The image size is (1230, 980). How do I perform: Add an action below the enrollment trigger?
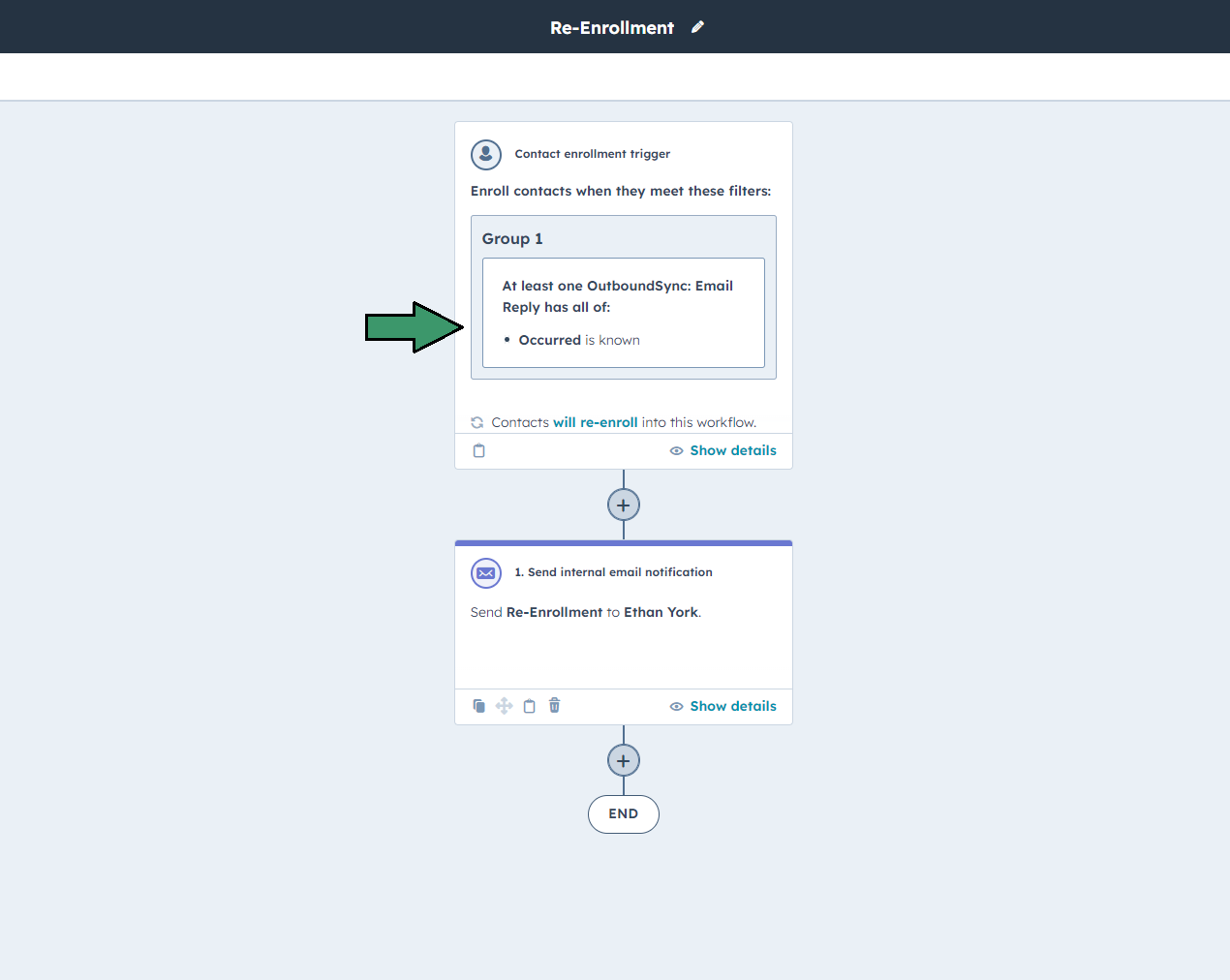624,505
